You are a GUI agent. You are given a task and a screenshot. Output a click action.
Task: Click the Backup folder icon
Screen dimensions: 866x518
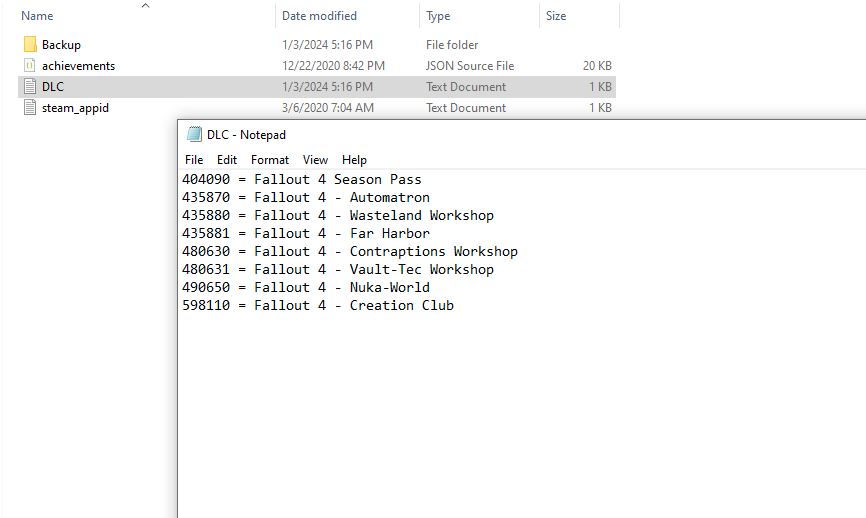(30, 44)
